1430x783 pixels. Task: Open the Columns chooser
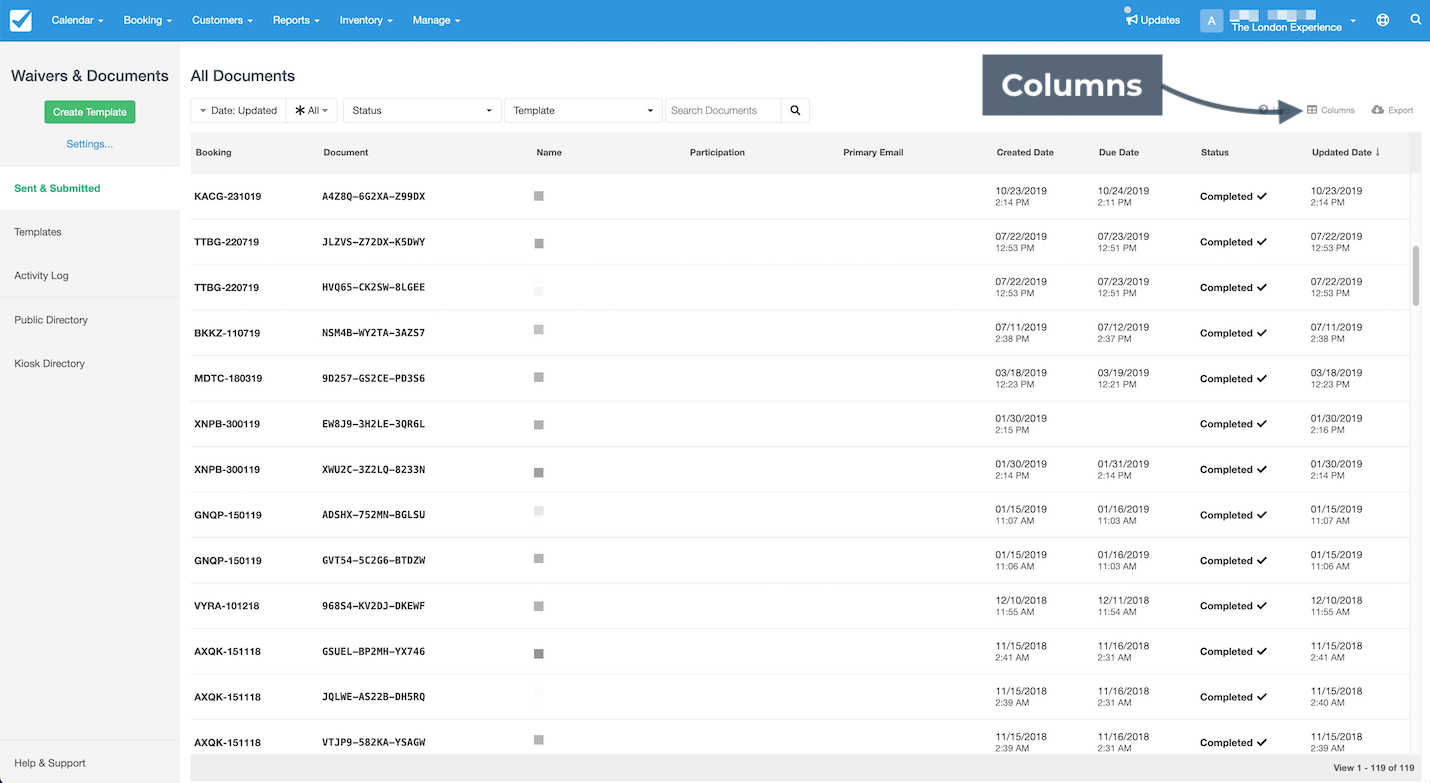tap(1331, 110)
